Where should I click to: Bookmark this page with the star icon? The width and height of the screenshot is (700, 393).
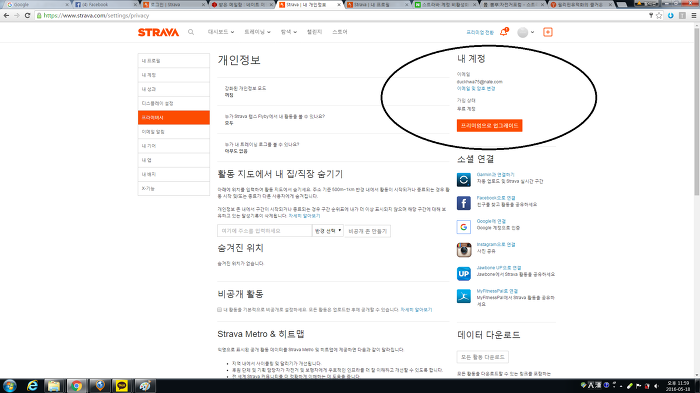point(659,15)
